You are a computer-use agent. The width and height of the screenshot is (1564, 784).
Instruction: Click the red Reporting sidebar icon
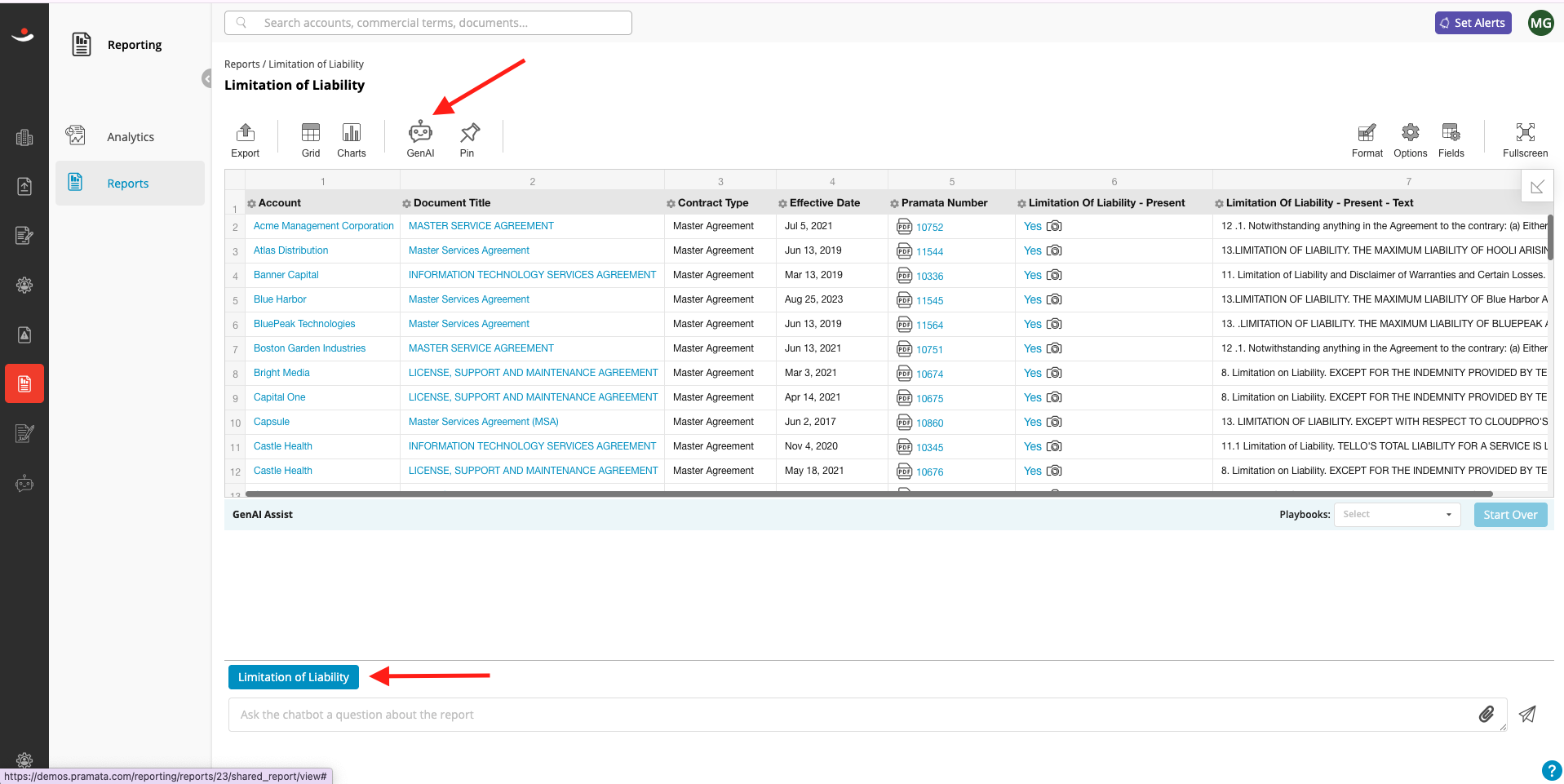[24, 383]
